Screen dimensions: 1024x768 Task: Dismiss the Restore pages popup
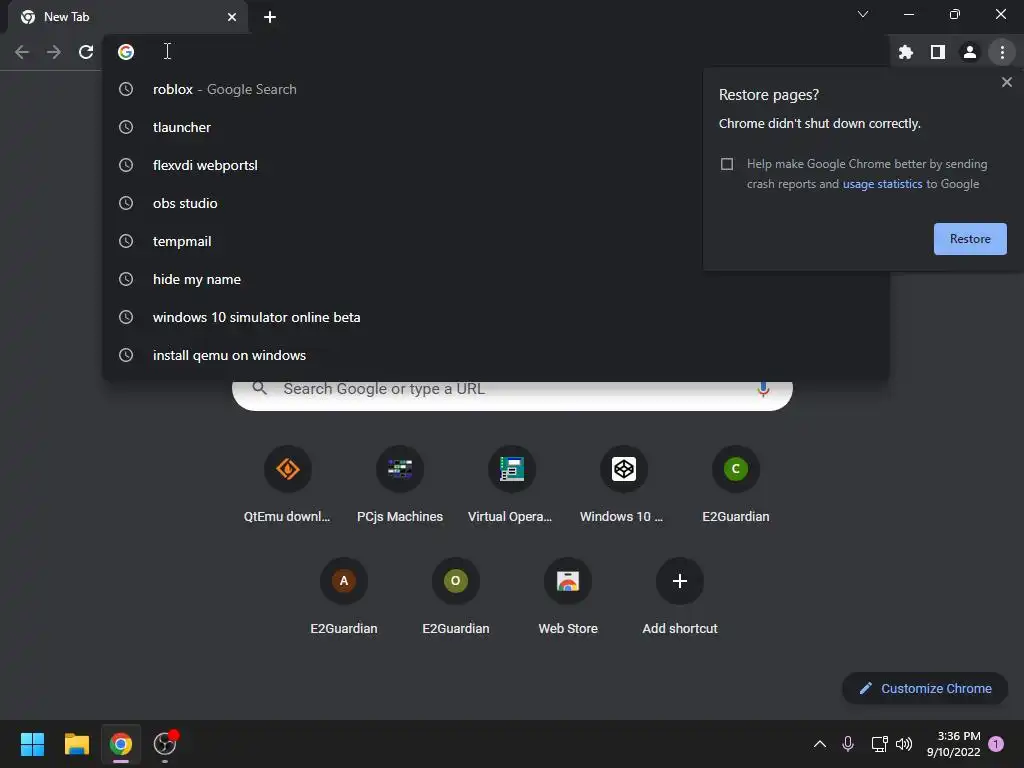pyautogui.click(x=1006, y=82)
